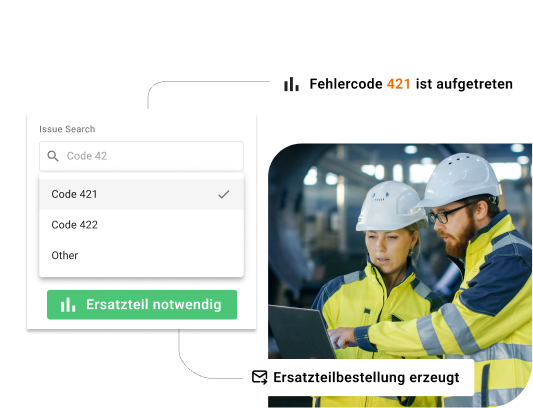Viewport: 533px width, 408px height.
Task: Pick the Other option
Action: tap(141, 255)
